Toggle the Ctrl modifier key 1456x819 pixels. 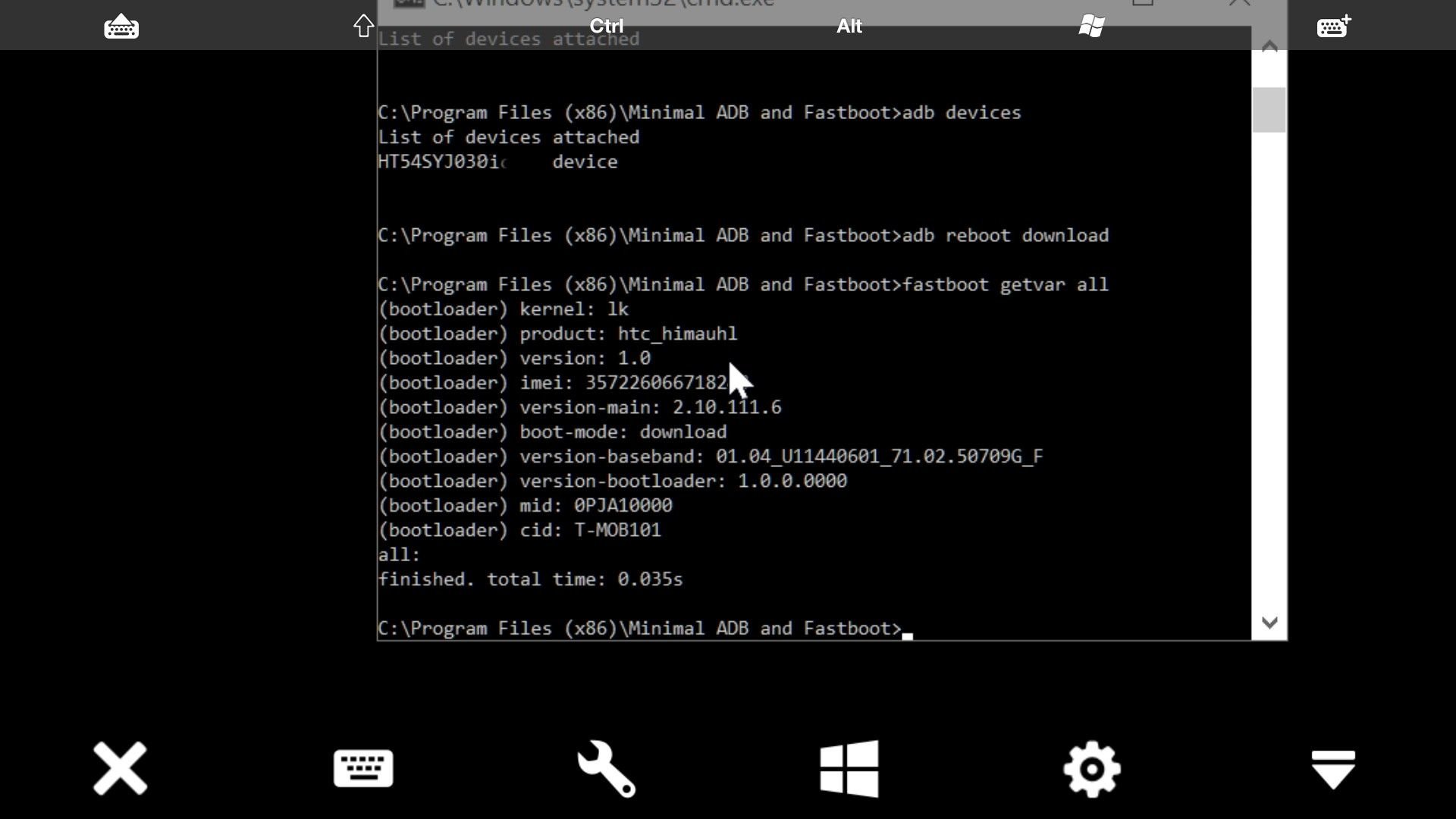(607, 26)
